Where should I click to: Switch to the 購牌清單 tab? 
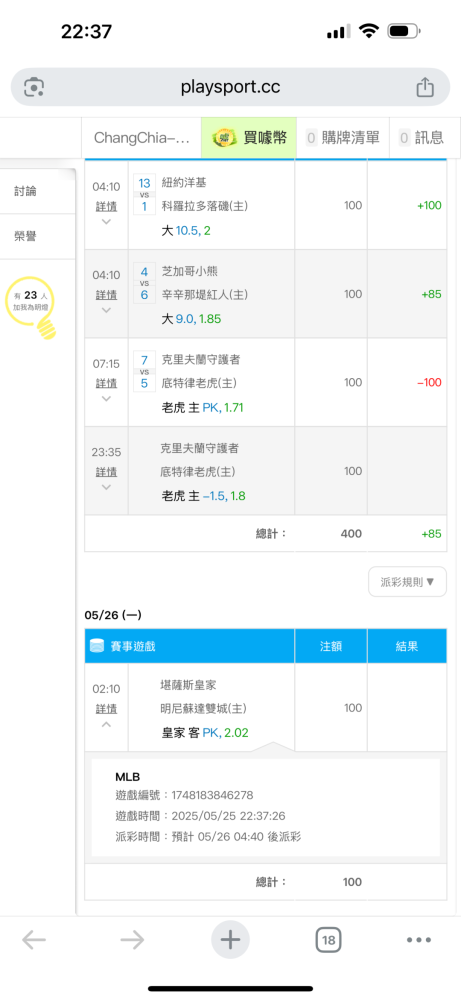[x=342, y=137]
